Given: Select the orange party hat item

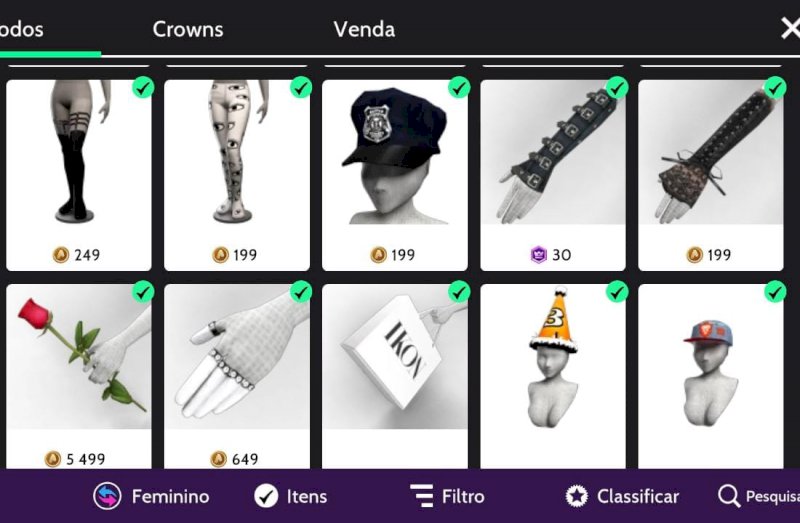Looking at the screenshot, I should coord(553,376).
